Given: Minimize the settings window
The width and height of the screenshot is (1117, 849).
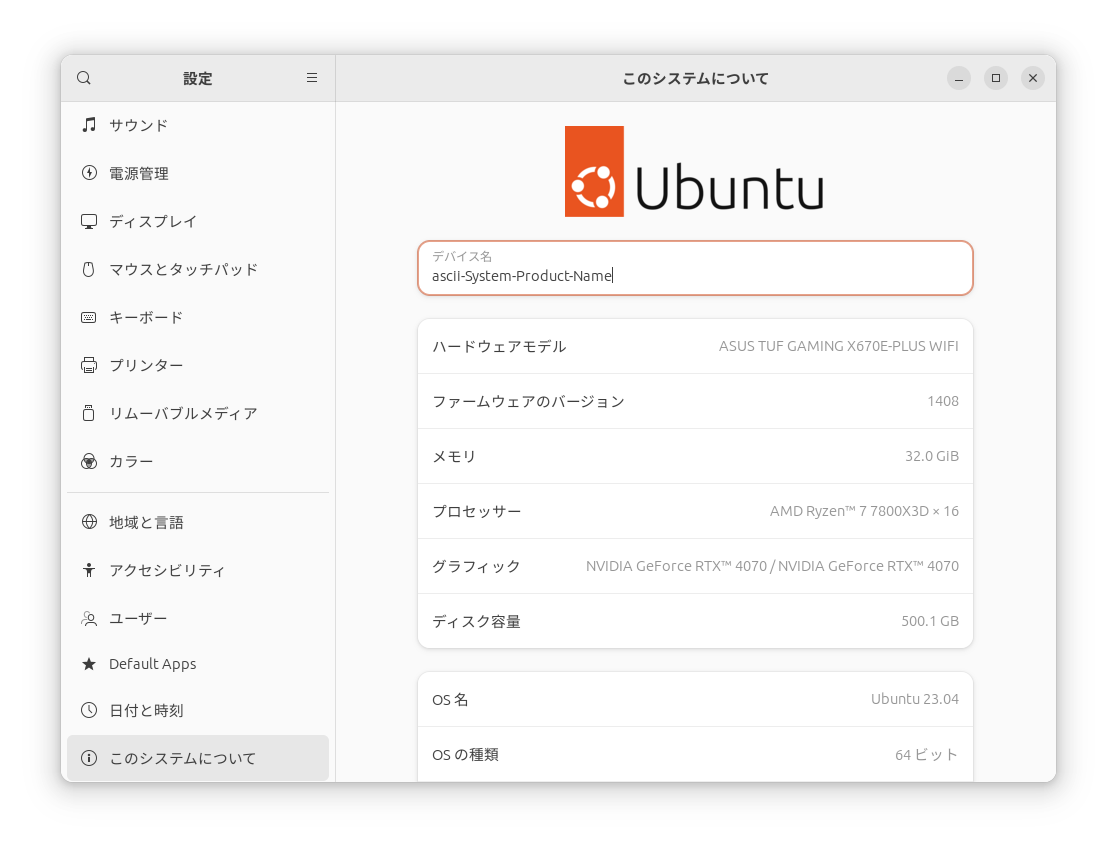Looking at the screenshot, I should tap(959, 78).
